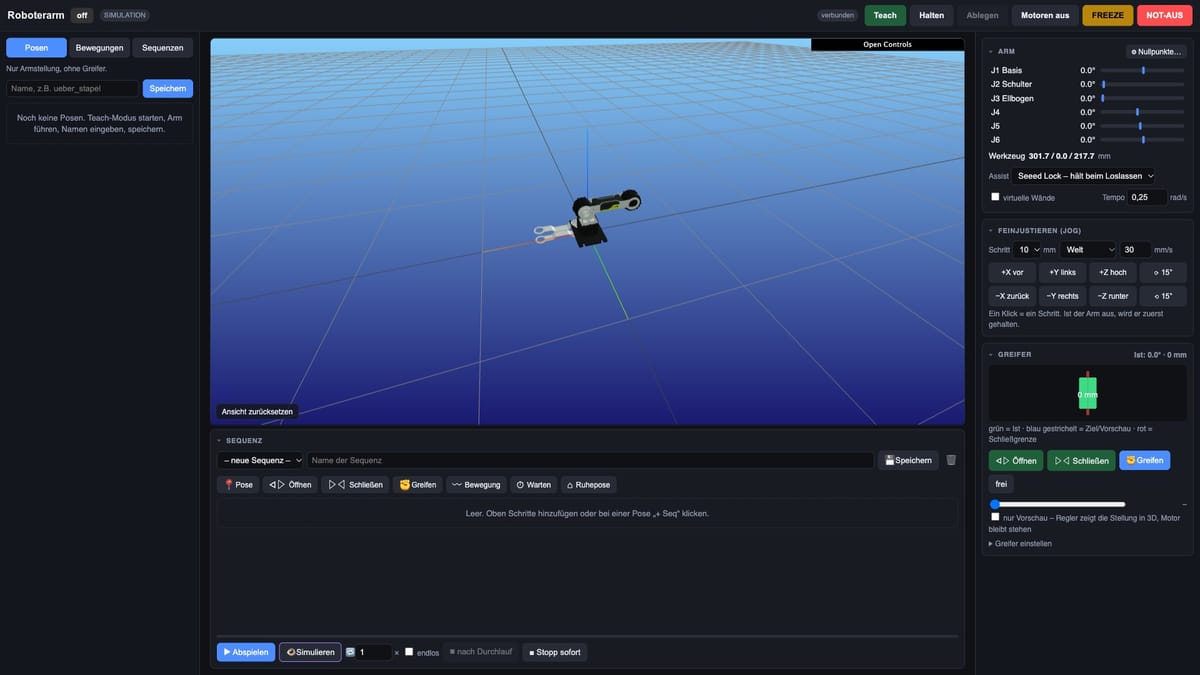Click the gripper Schließen button in the Greifer panel
The image size is (1200, 675).
[1081, 461]
